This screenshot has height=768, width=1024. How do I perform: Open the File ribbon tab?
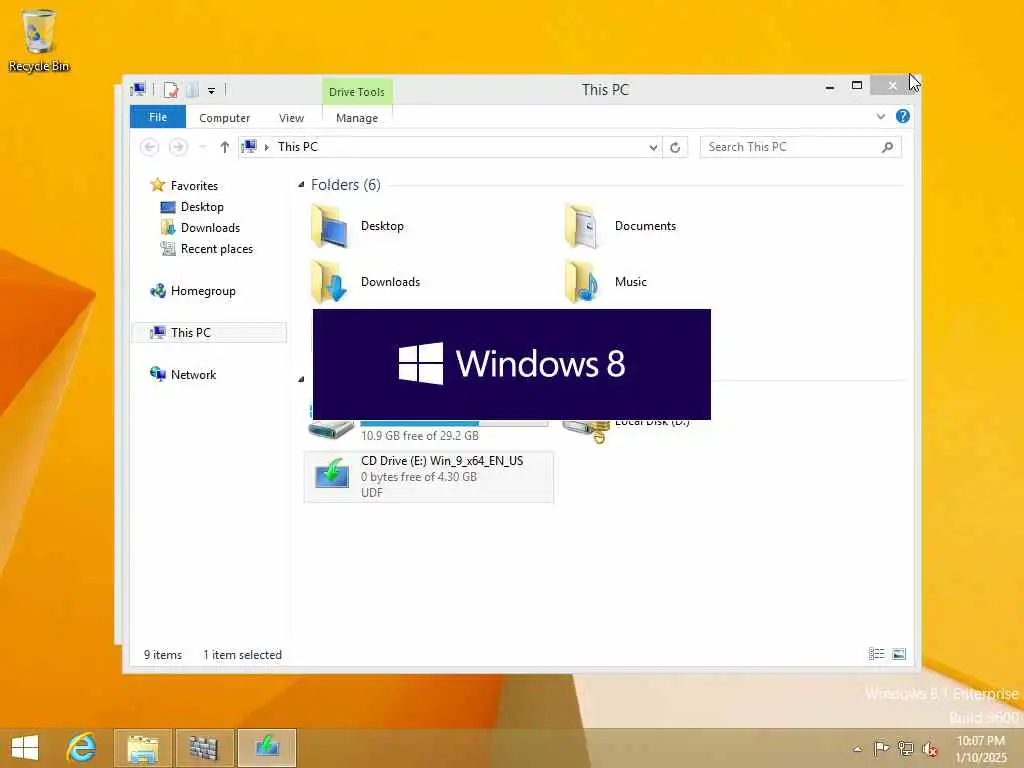158,118
